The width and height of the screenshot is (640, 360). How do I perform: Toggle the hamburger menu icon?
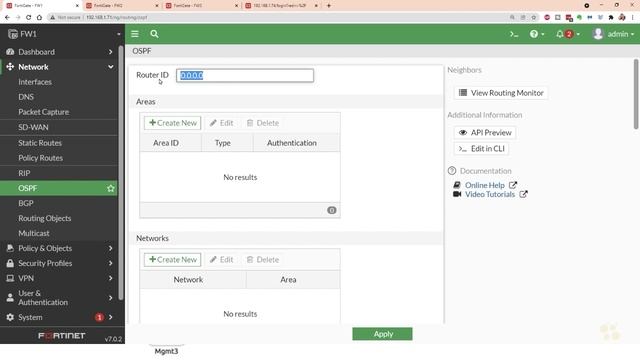tap(135, 34)
